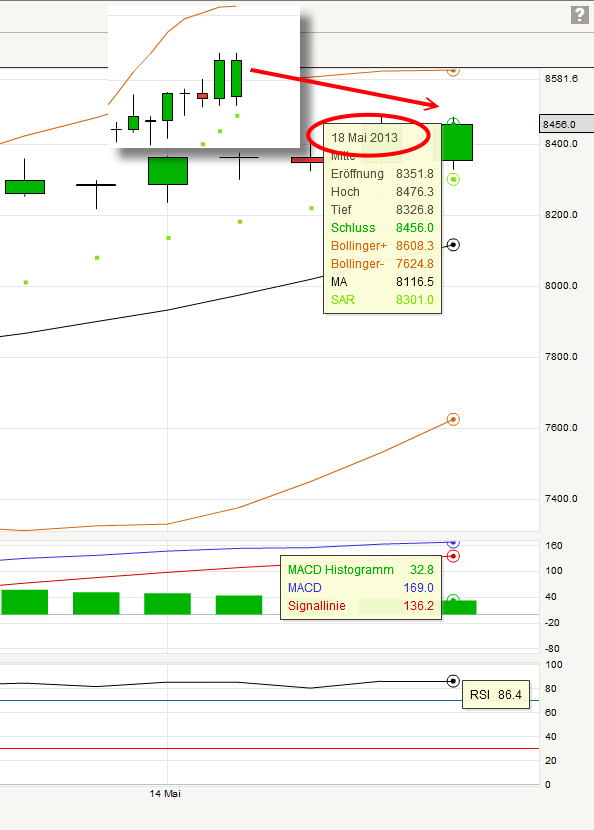Click the red Signallinie end marker

(453, 556)
